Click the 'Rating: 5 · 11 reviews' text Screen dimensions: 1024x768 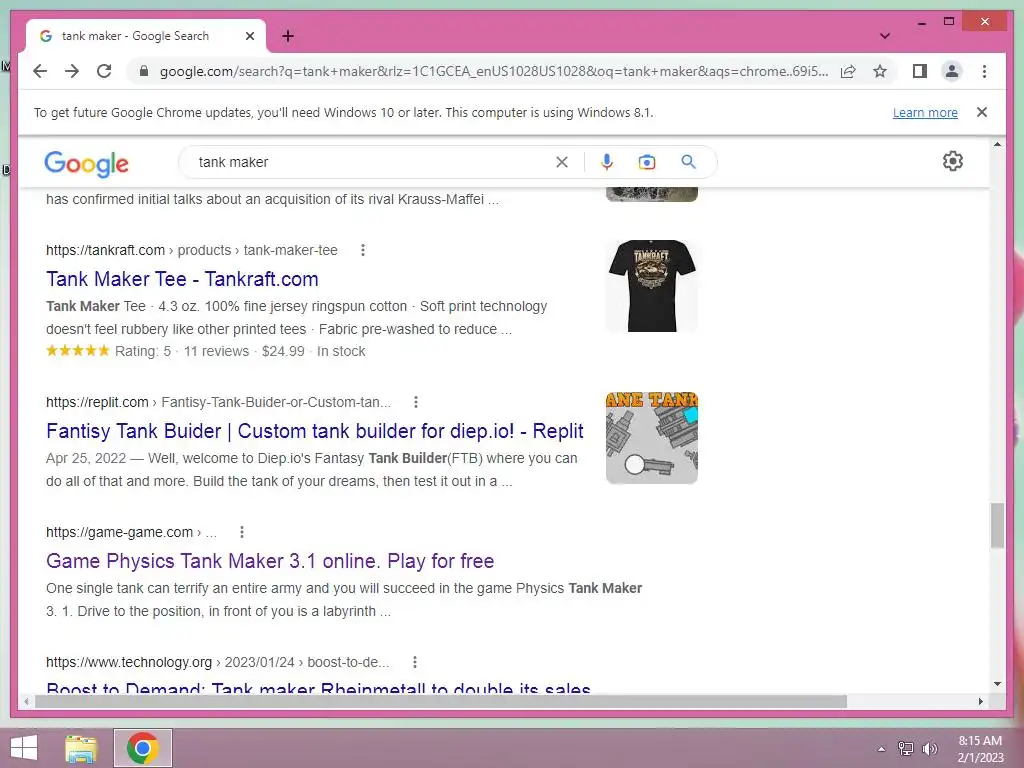[182, 351]
